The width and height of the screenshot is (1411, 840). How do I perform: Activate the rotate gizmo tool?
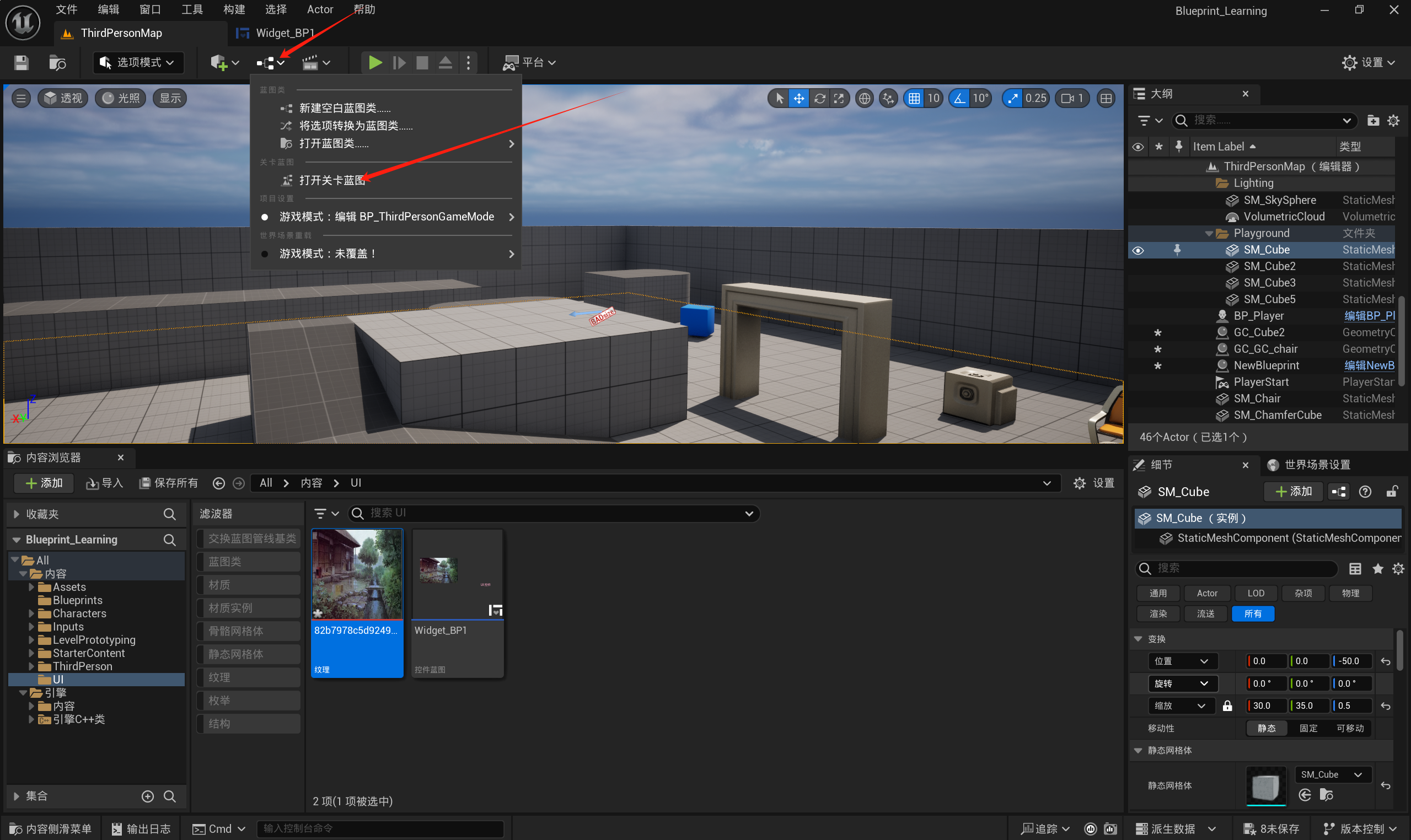pos(819,99)
